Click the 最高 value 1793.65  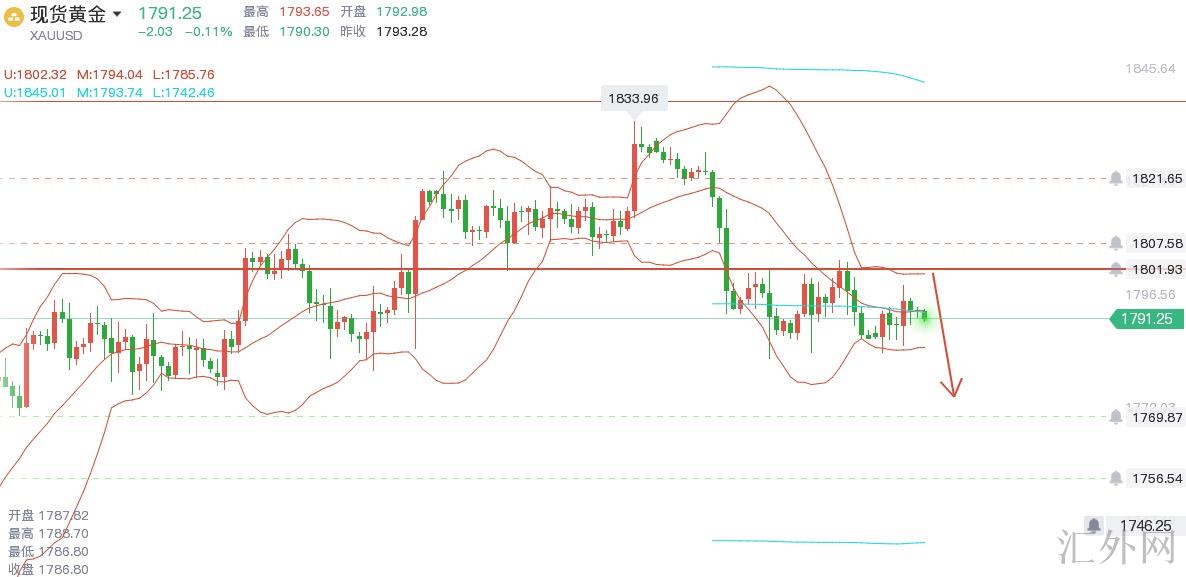tap(304, 12)
